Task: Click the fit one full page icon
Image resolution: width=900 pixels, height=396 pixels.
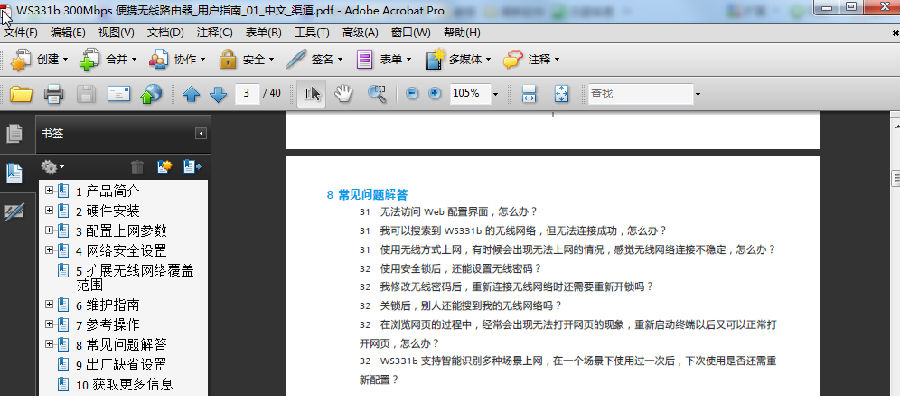Action: [x=561, y=94]
